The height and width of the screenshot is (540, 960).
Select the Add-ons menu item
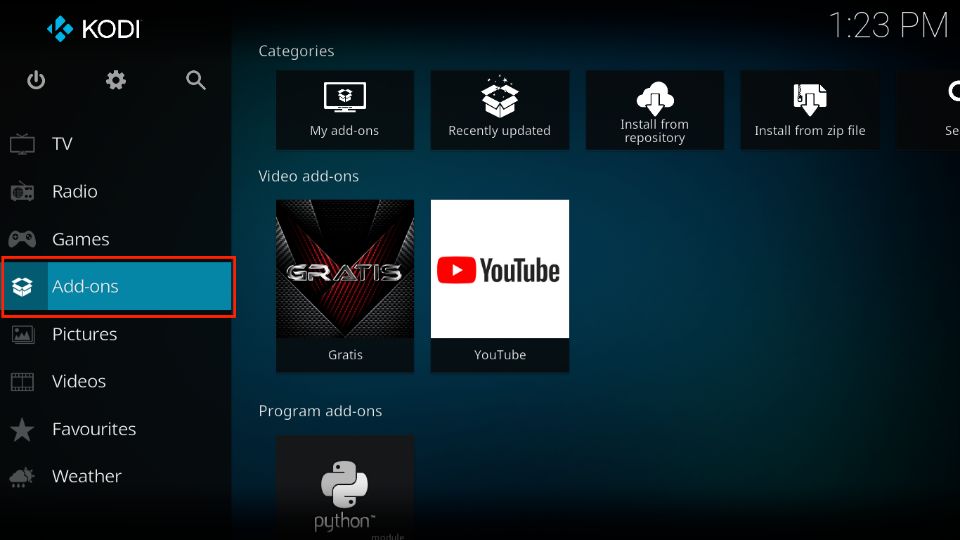pos(118,287)
